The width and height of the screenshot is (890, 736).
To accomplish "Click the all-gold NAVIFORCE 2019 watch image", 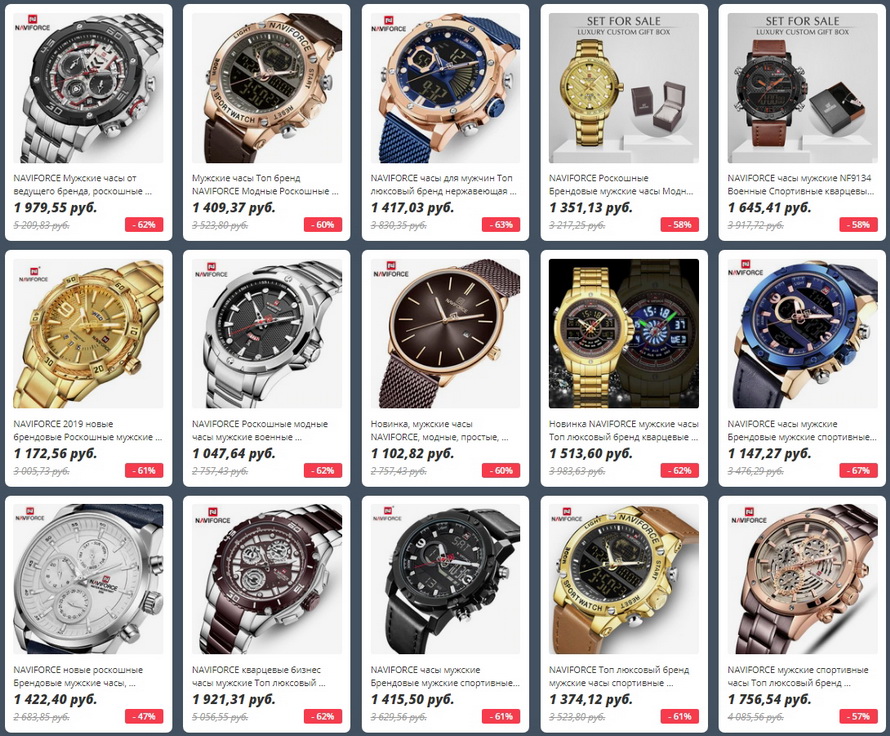I will point(88,334).
